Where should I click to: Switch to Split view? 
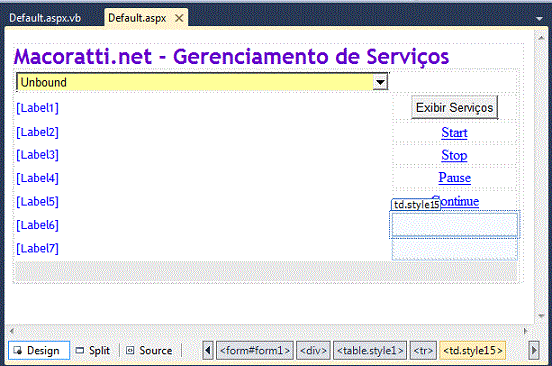click(x=93, y=350)
